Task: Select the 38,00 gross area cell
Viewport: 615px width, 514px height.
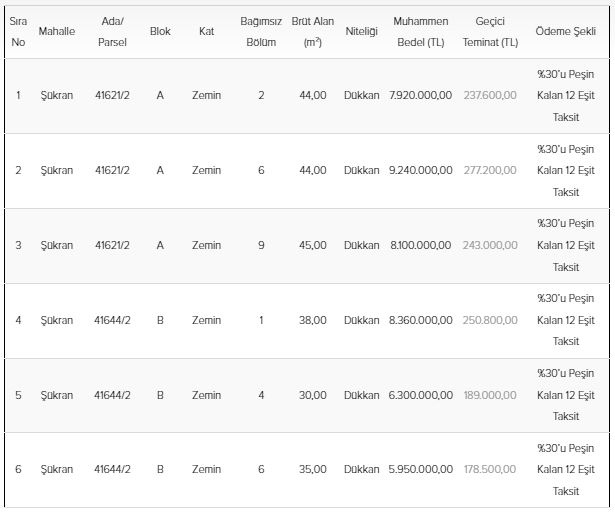Action: (x=313, y=320)
